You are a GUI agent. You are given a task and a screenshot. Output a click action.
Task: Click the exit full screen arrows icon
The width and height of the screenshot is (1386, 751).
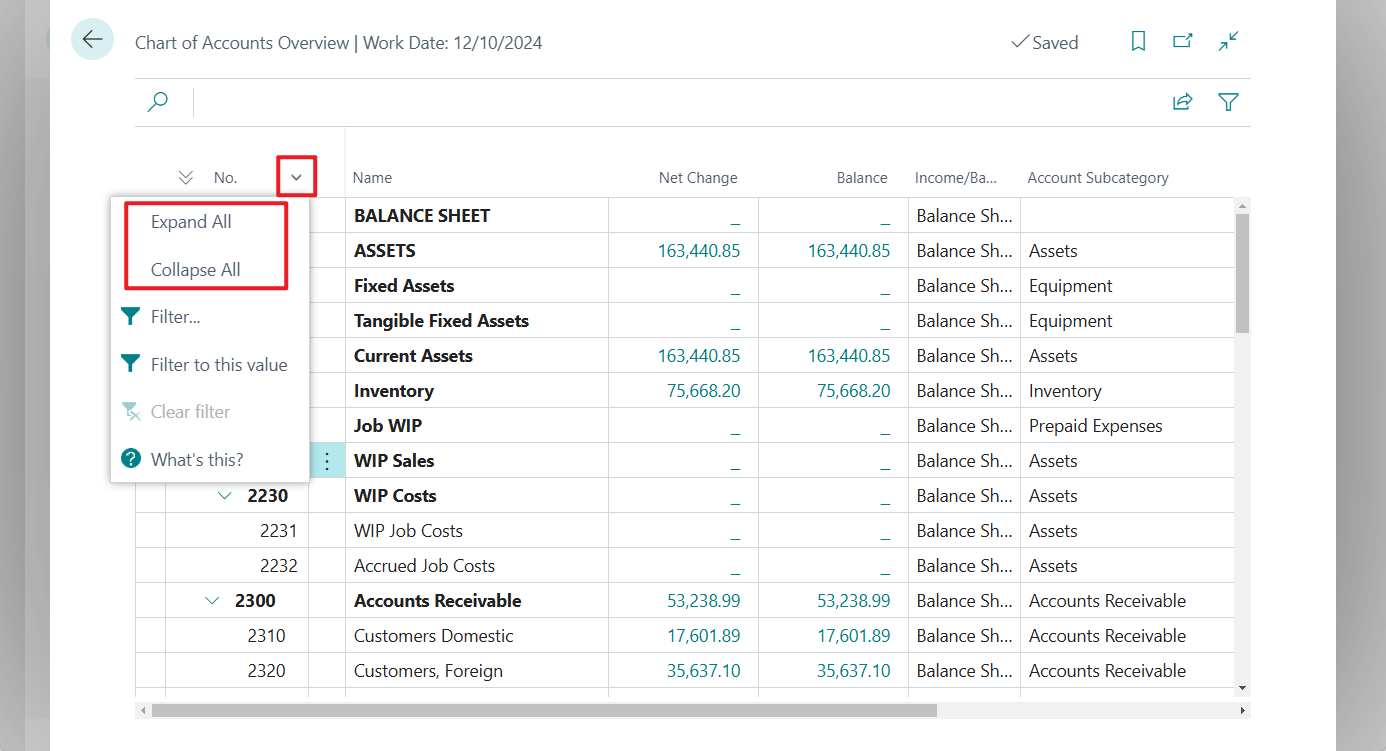coord(1228,41)
